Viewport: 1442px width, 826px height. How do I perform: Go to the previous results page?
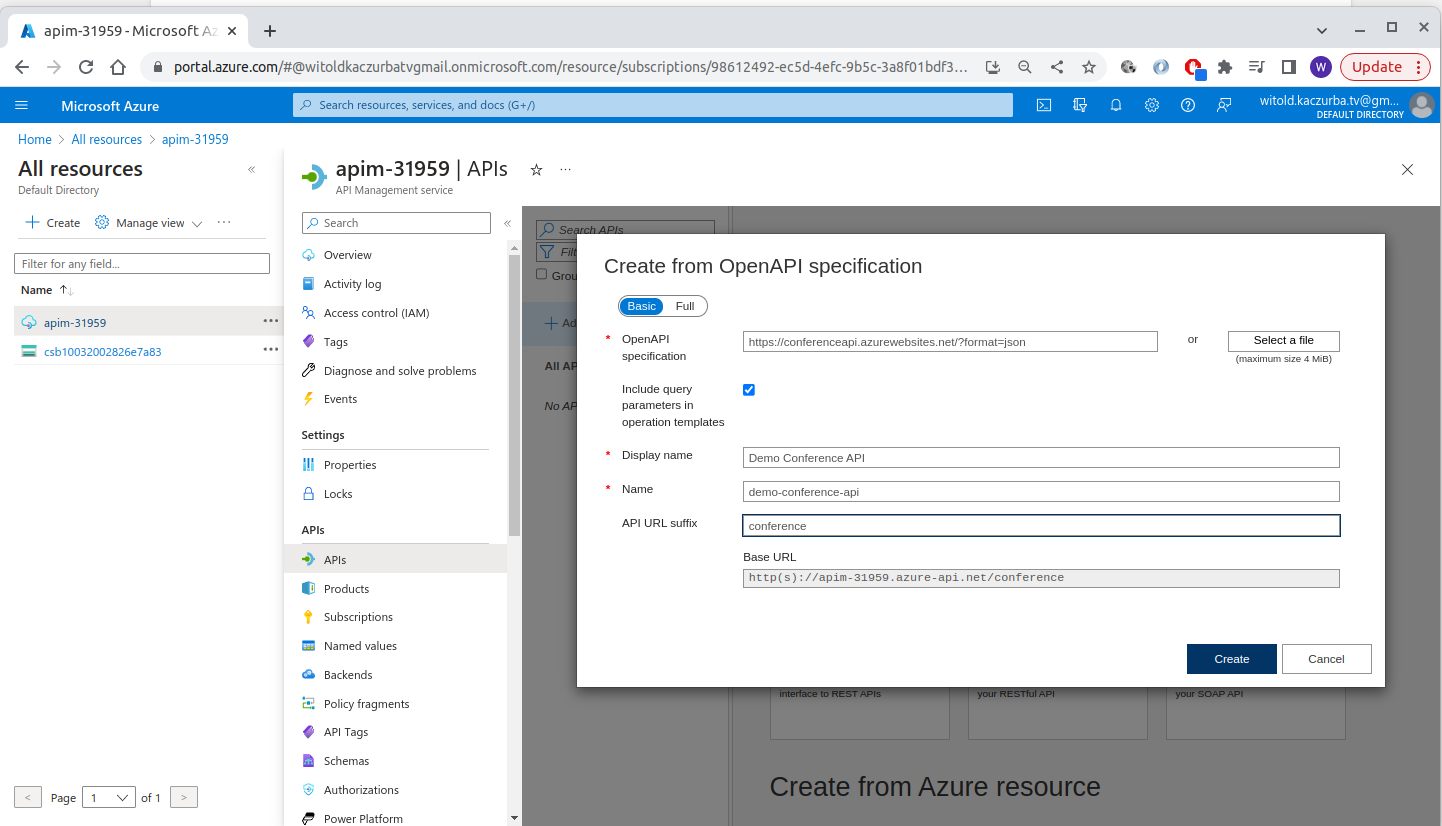(x=28, y=797)
